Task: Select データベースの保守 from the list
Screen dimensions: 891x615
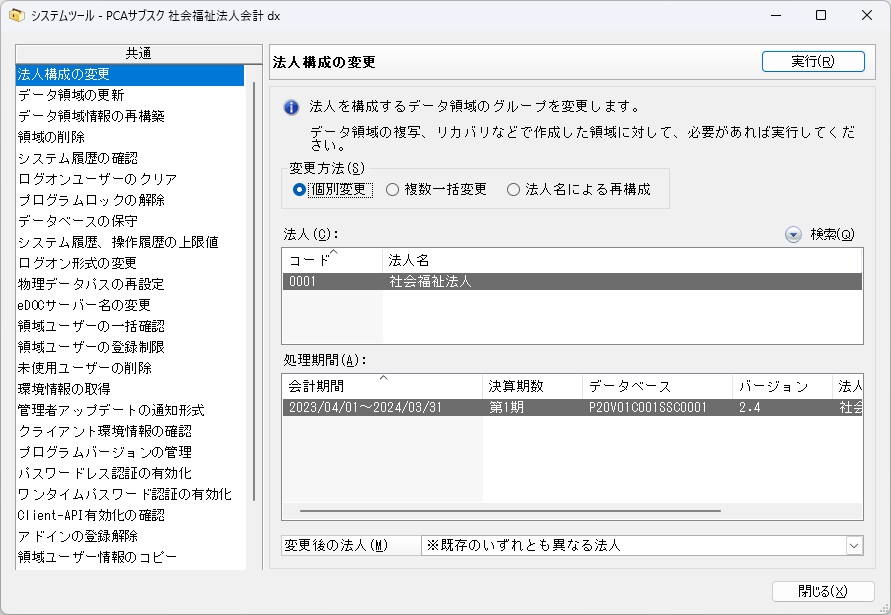Action: point(78,221)
